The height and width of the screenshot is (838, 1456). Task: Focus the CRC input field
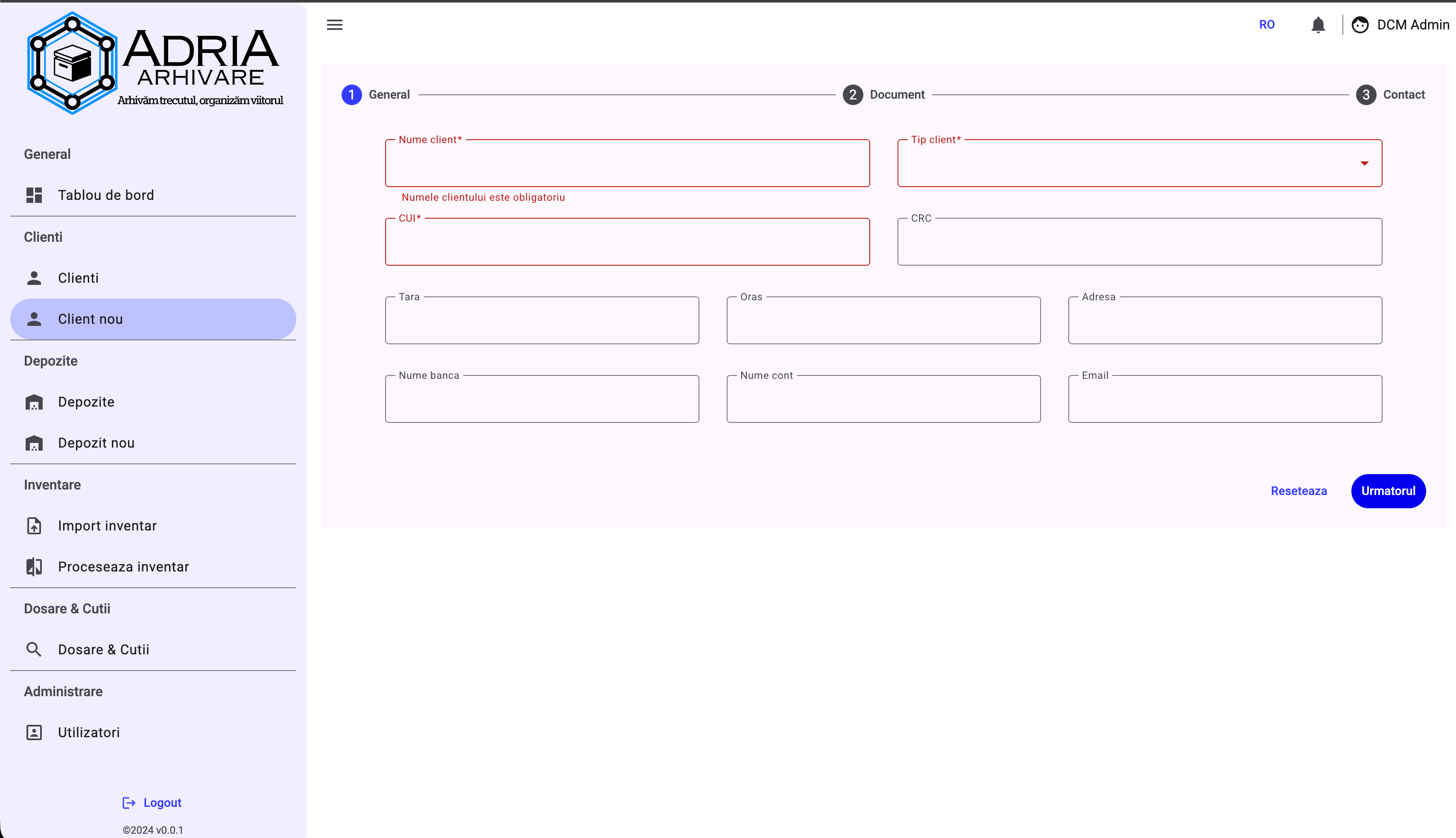1140,242
